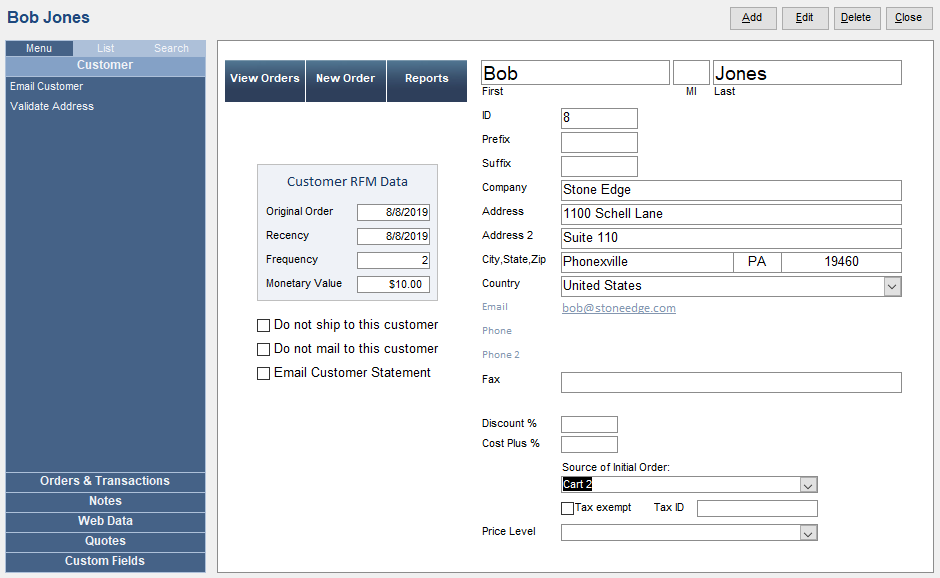Toggle Email Customer Statement checkbox
This screenshot has width=940, height=578.
(x=264, y=373)
